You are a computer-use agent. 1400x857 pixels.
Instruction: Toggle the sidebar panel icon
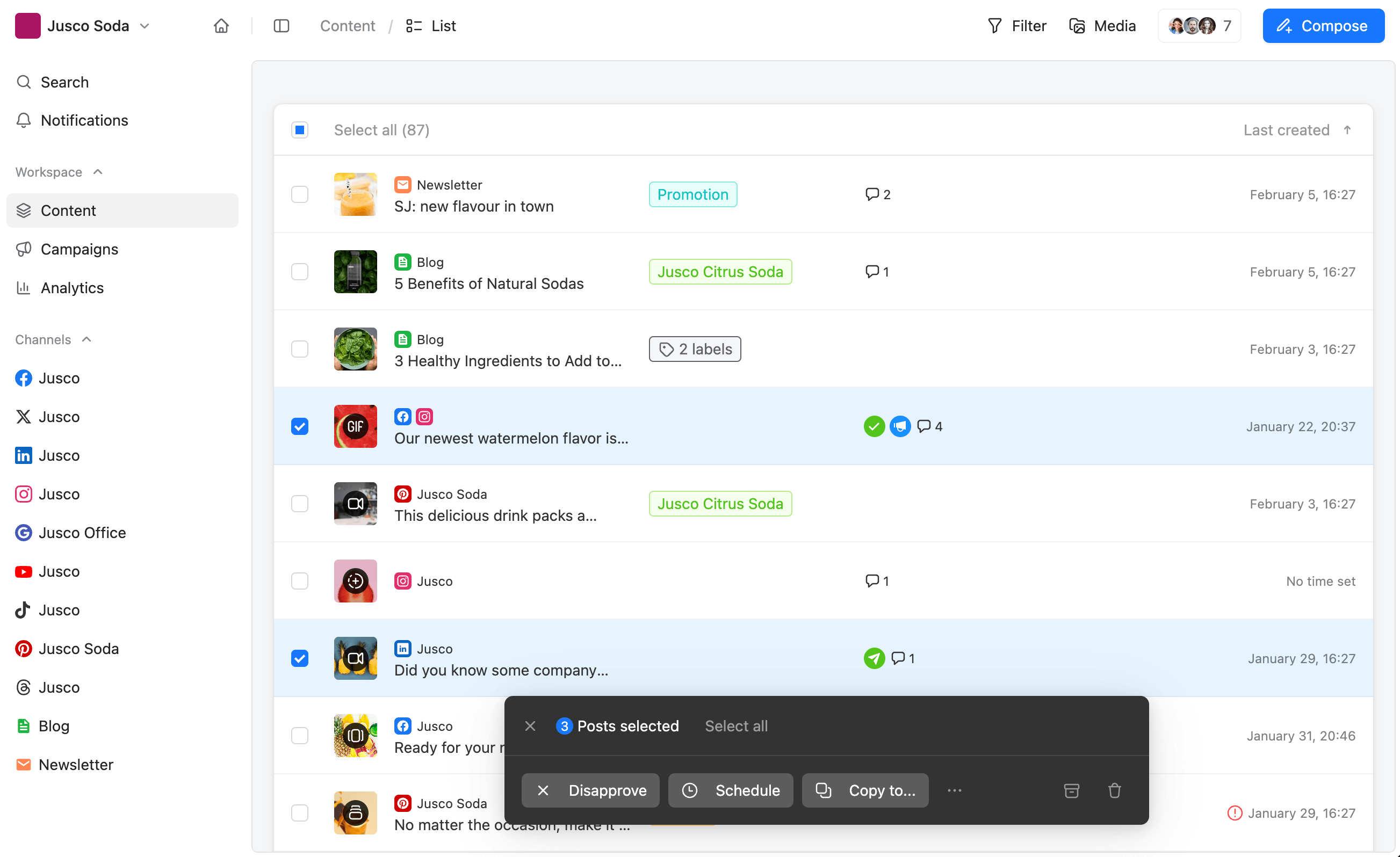[x=282, y=26]
